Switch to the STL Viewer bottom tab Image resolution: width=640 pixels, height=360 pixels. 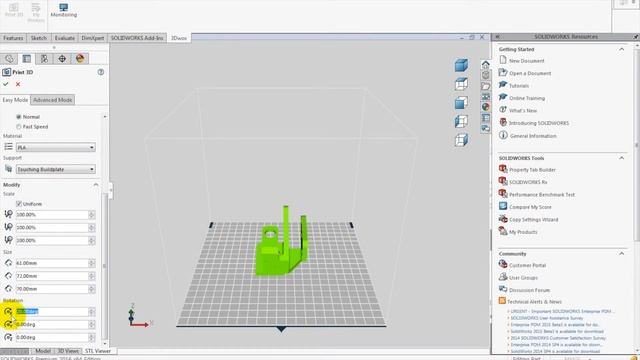98,351
